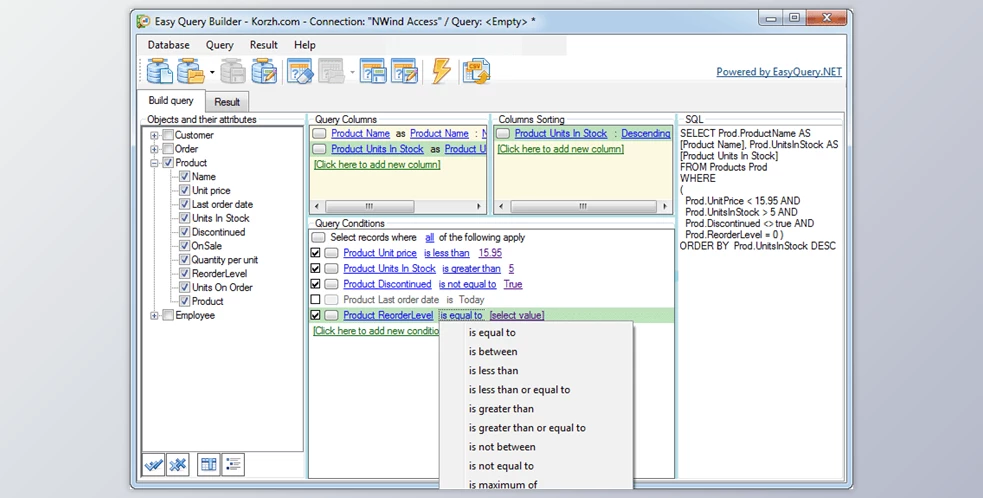Click the list view icon under the tree
983x498 pixels.
(233, 465)
